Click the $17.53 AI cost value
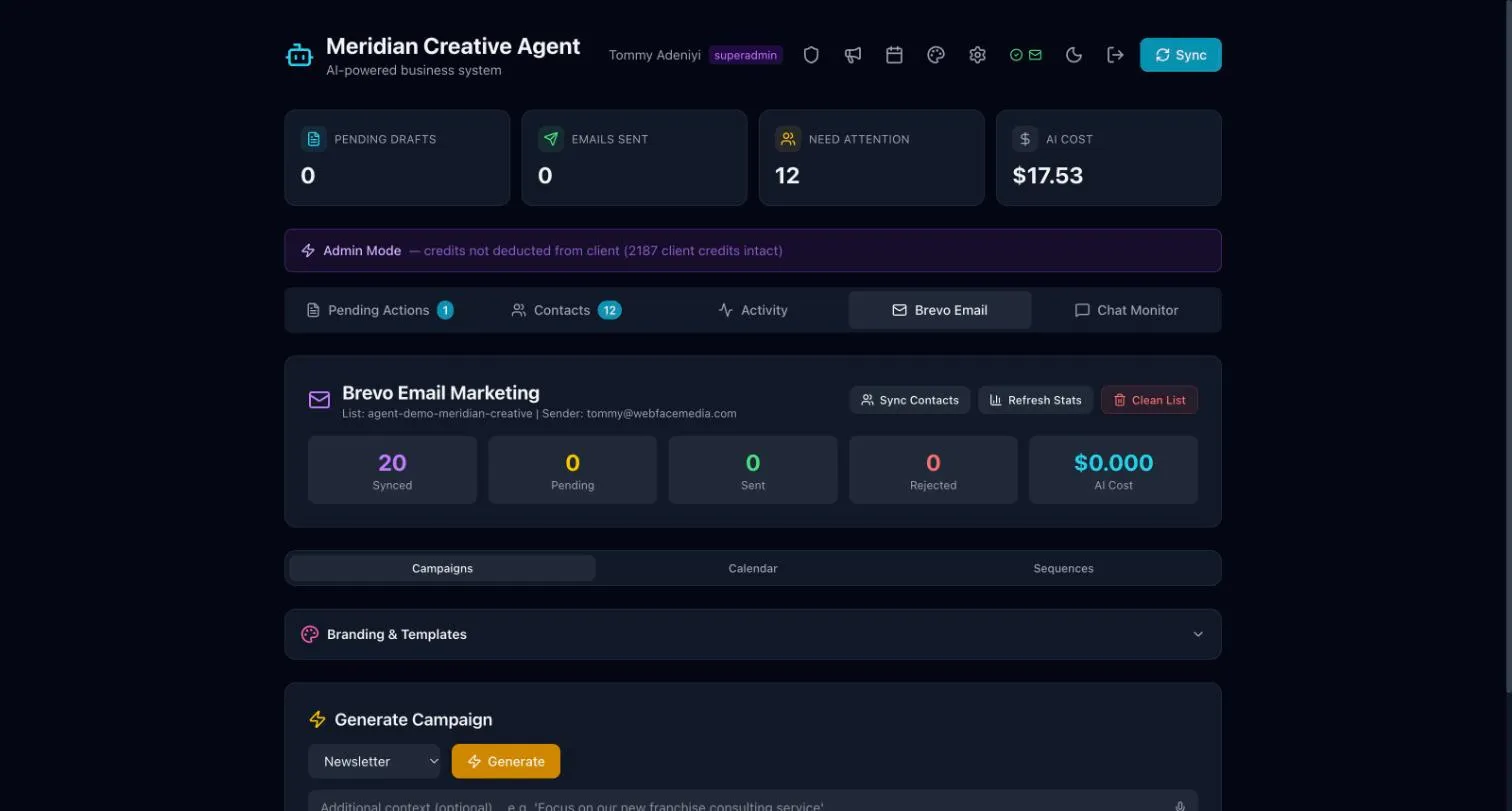1512x811 pixels. 1048,176
